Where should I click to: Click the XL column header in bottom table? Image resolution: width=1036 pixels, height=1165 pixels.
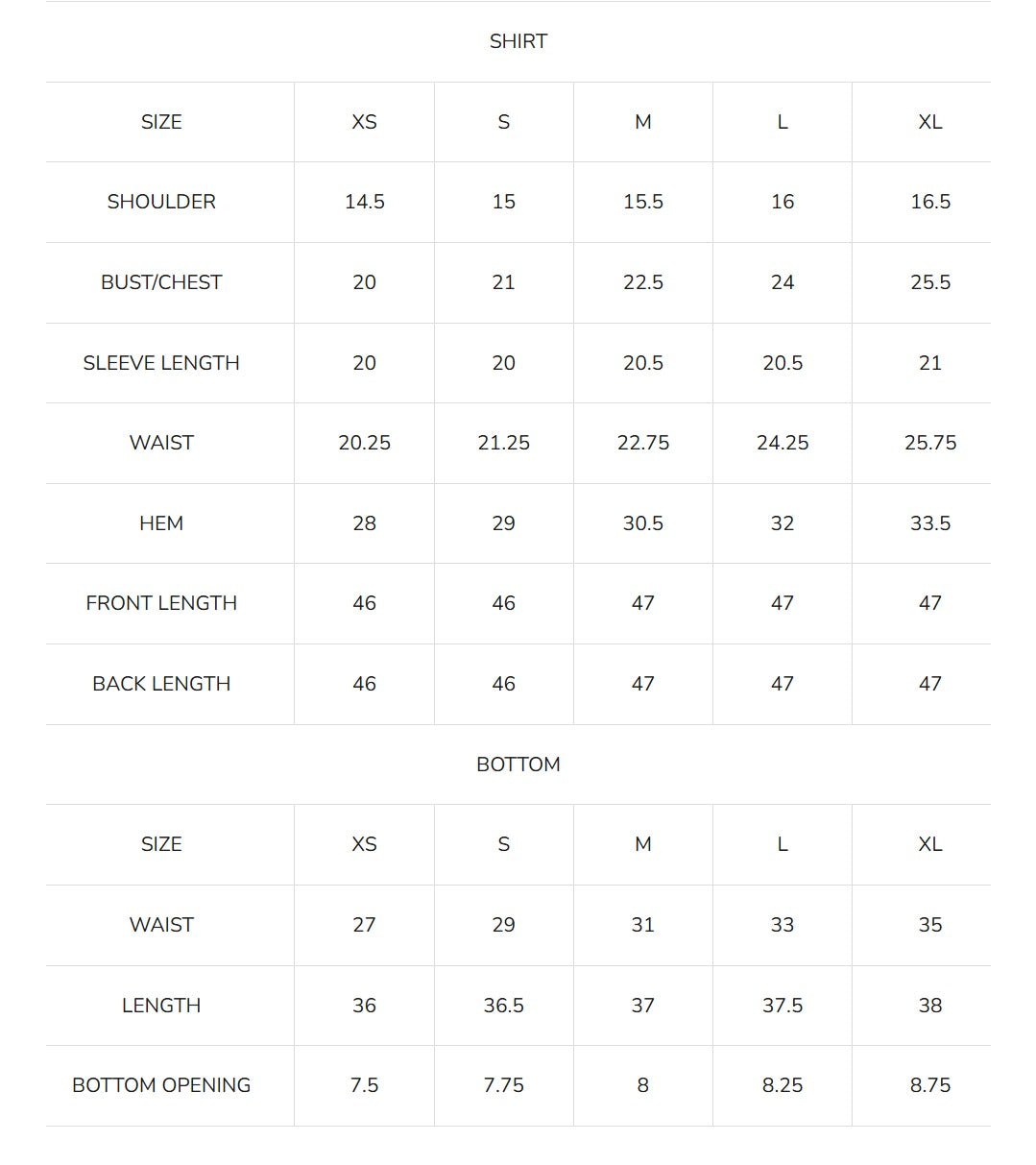[930, 844]
